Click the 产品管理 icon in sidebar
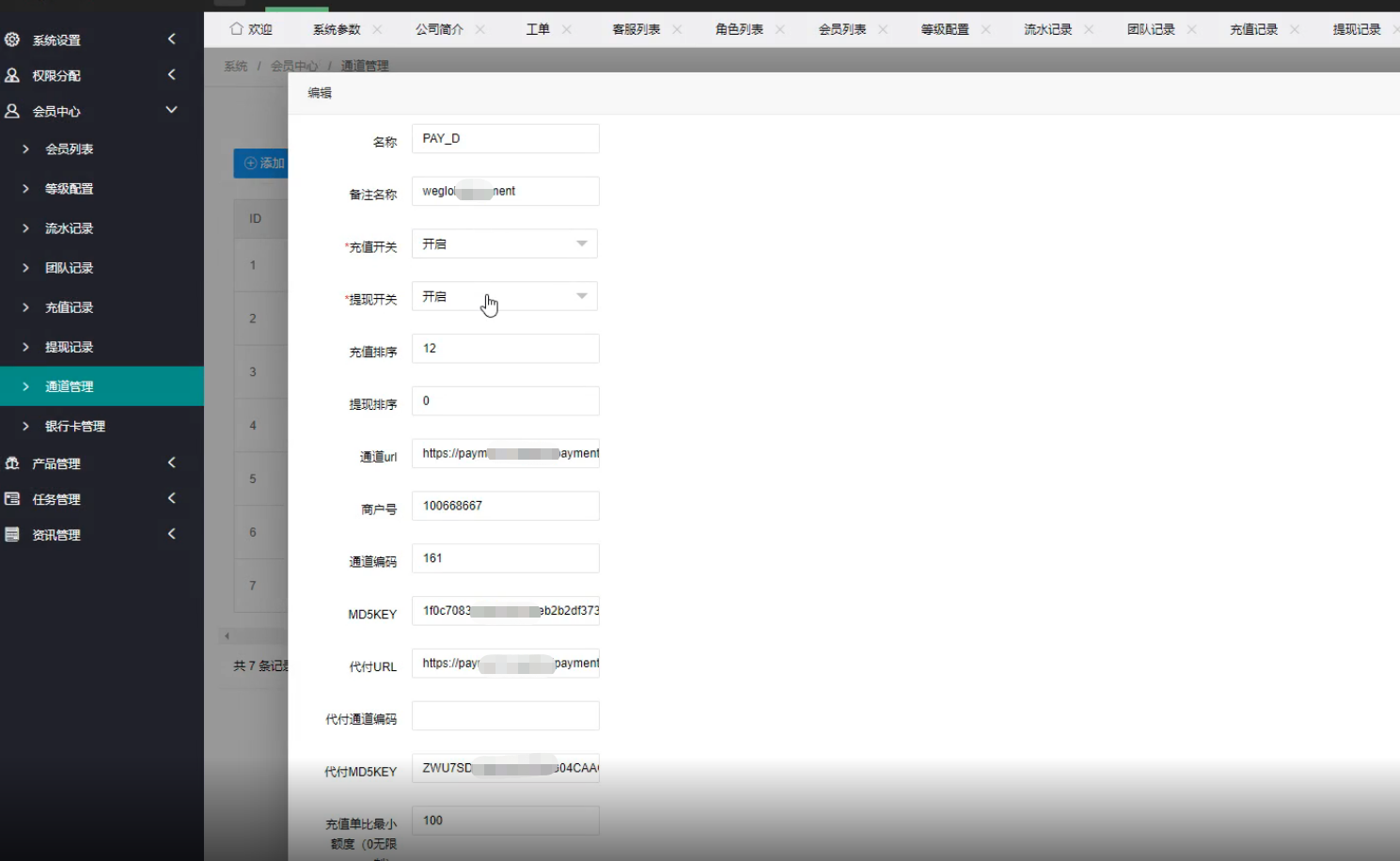Screen dimensions: 1400x861 (x=12, y=463)
